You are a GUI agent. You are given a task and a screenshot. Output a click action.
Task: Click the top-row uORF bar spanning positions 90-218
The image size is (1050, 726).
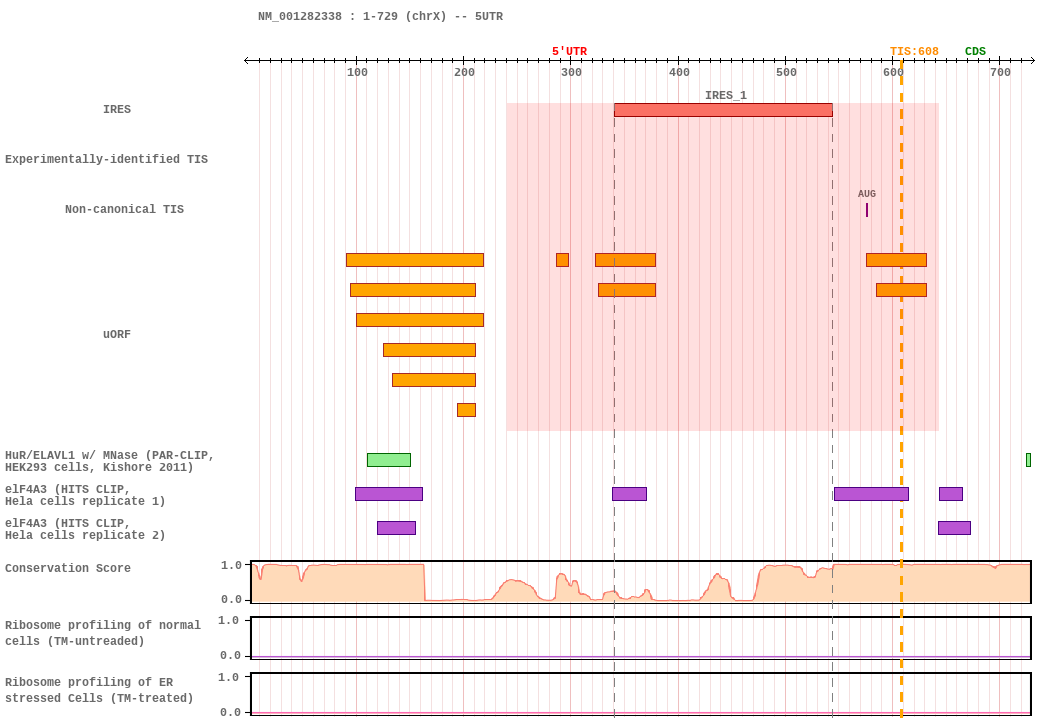pyautogui.click(x=415, y=260)
